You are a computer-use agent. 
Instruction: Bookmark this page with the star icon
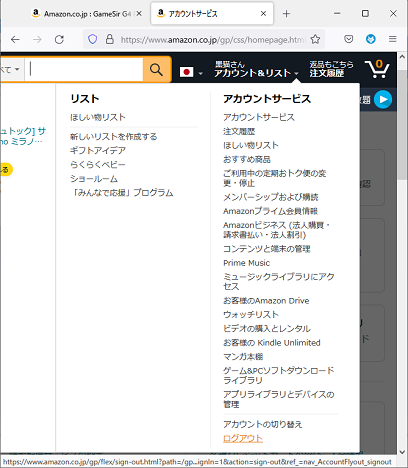tap(315, 39)
